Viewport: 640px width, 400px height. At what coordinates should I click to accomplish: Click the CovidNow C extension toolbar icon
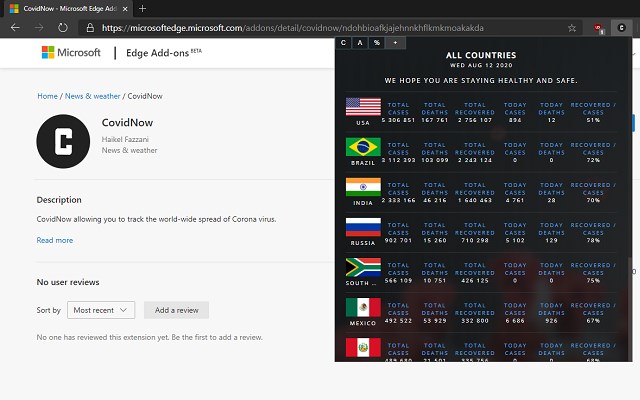coord(621,28)
